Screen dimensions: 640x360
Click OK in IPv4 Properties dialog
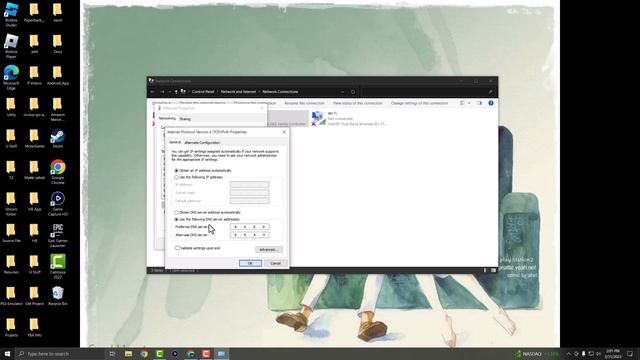click(250, 263)
